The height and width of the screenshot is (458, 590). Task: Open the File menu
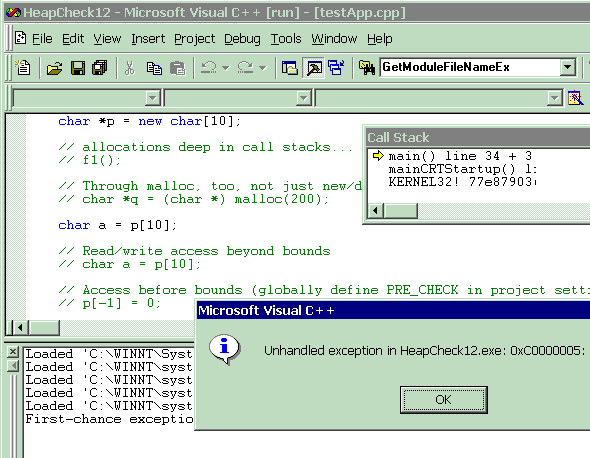(x=42, y=39)
